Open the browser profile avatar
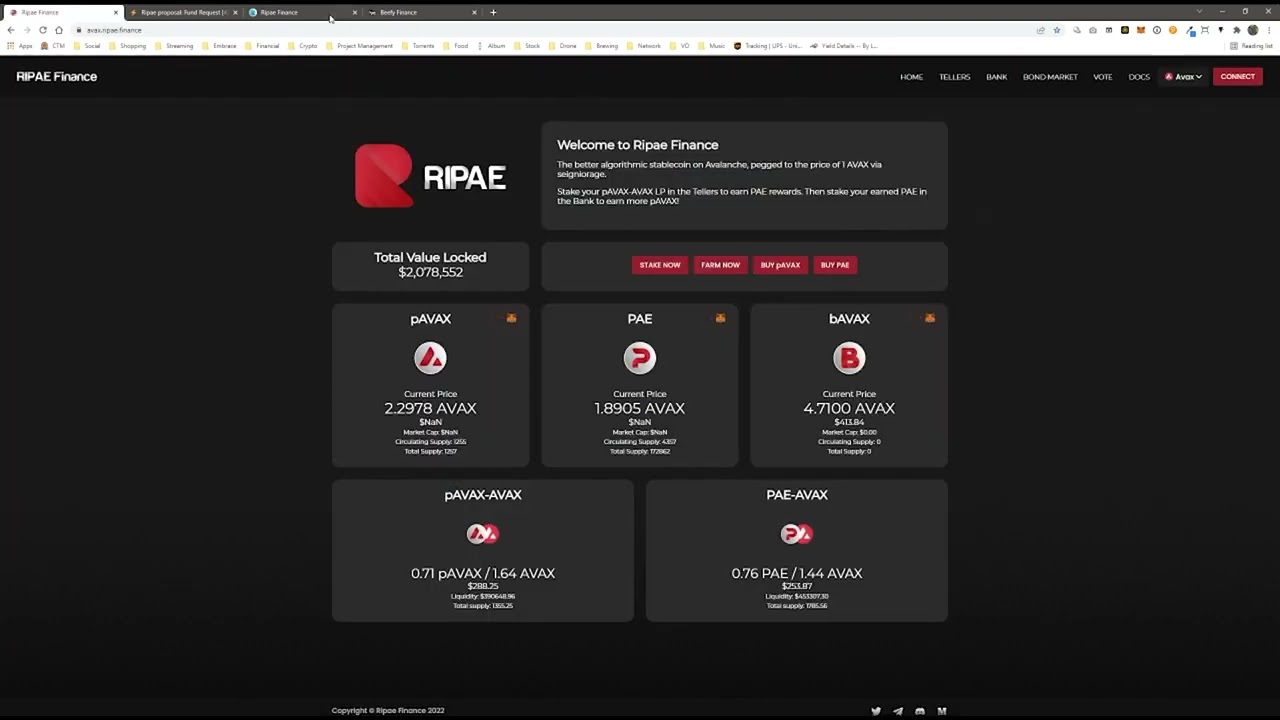Viewport: 1280px width, 720px height. pyautogui.click(x=1253, y=30)
